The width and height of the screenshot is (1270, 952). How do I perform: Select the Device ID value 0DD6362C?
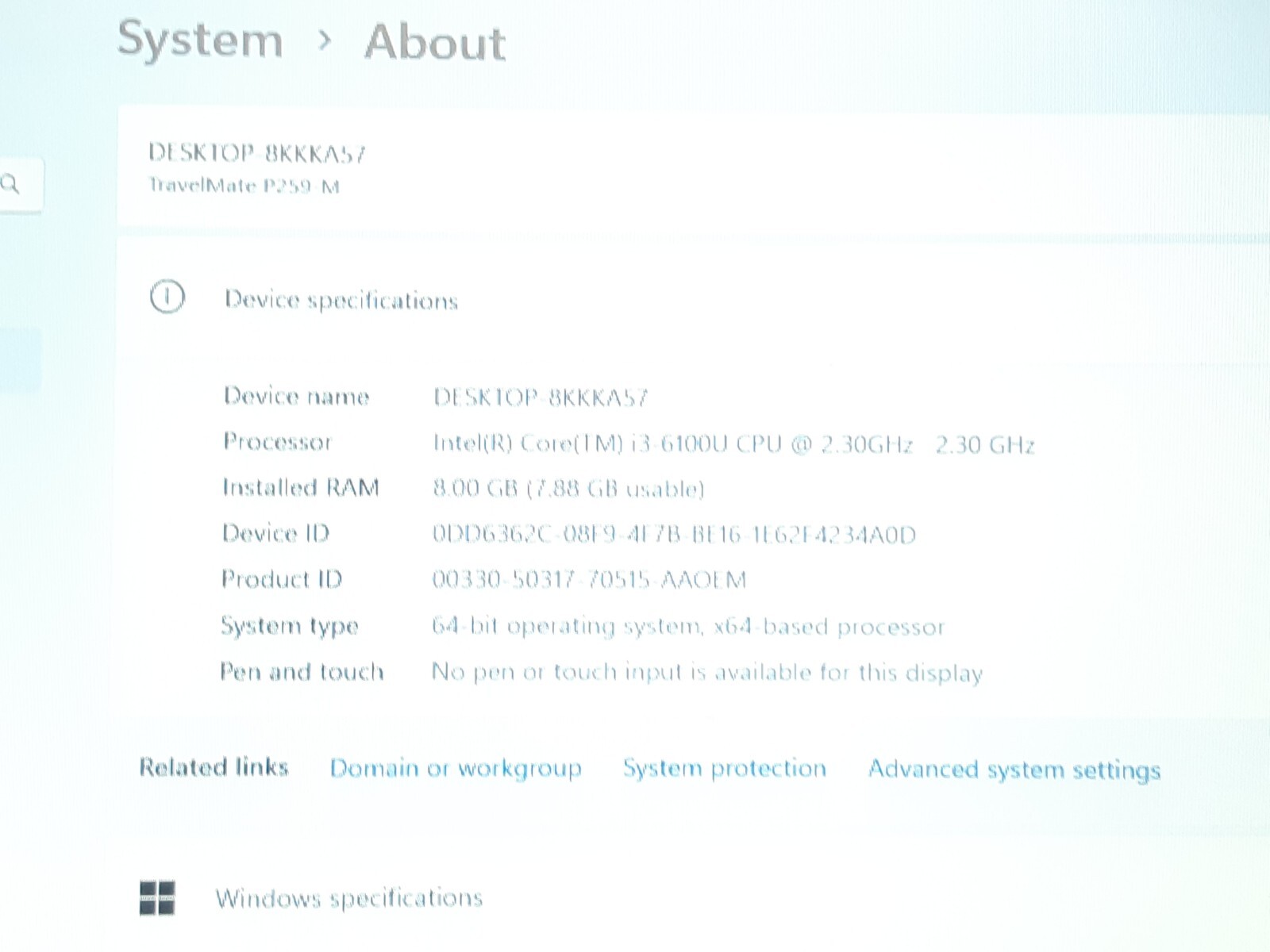[674, 534]
